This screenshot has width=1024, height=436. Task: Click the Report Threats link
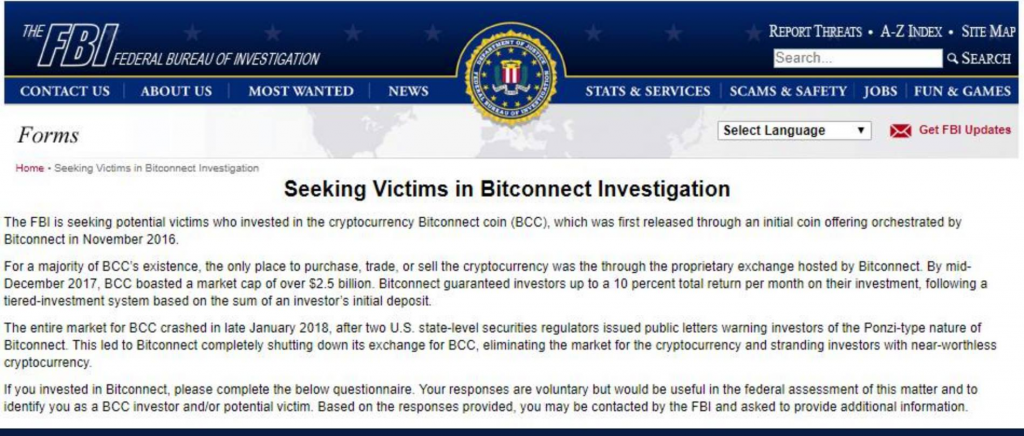point(815,31)
